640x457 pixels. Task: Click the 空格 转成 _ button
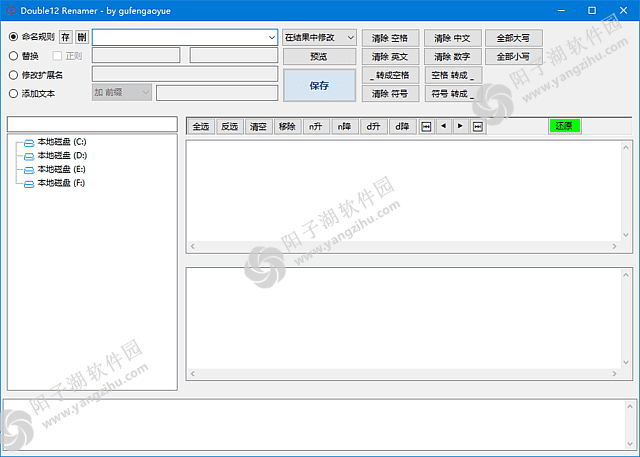click(452, 75)
